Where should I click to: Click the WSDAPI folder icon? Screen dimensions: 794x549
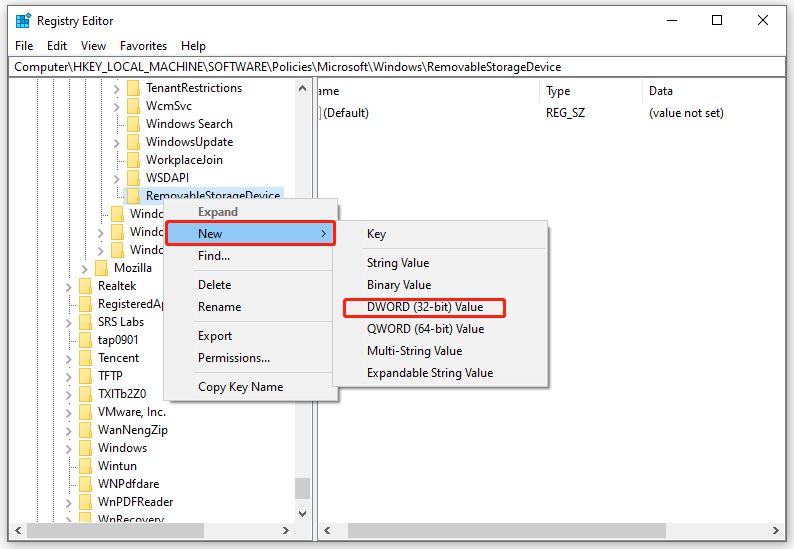[134, 178]
